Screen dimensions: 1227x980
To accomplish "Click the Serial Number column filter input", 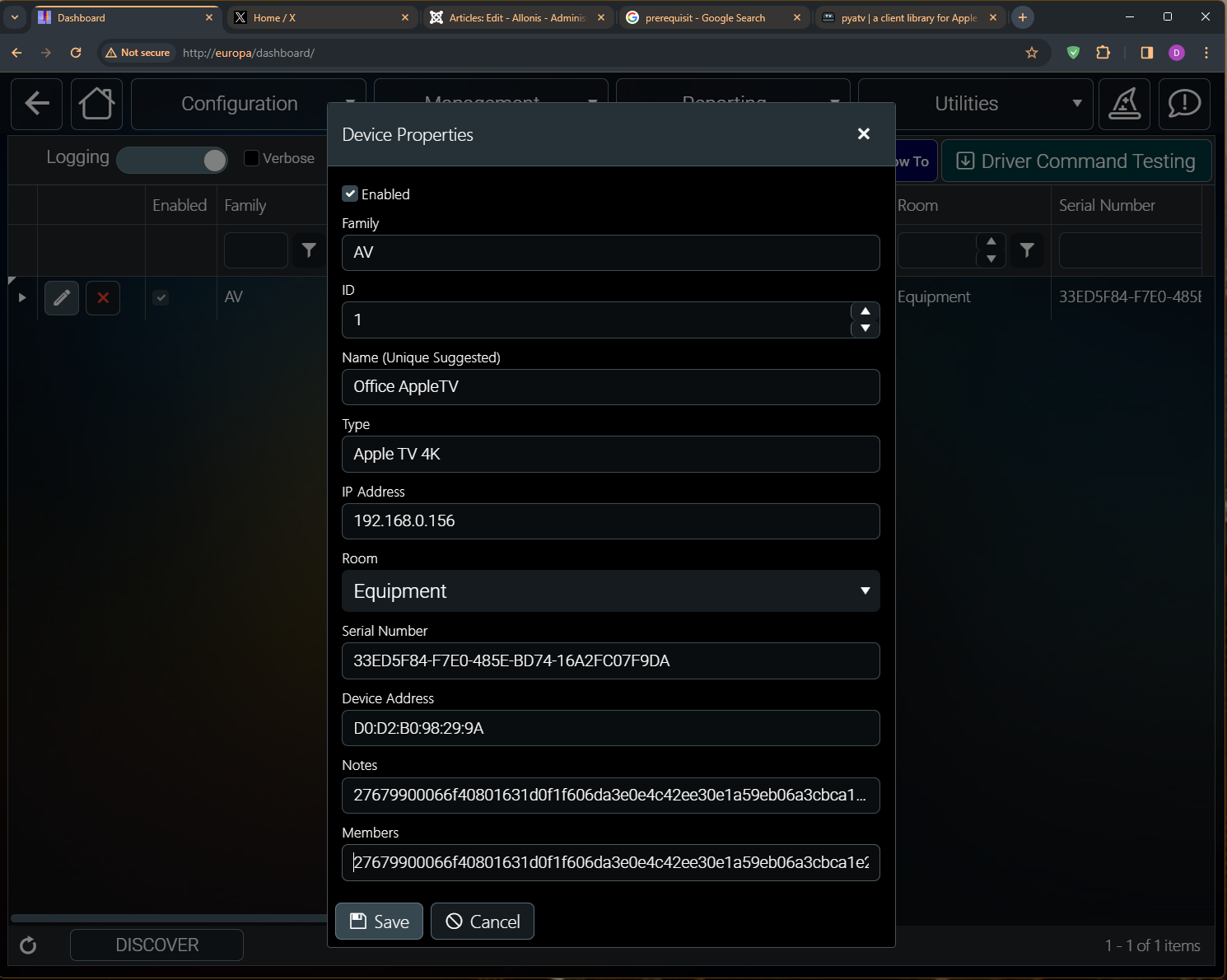I will [1130, 250].
